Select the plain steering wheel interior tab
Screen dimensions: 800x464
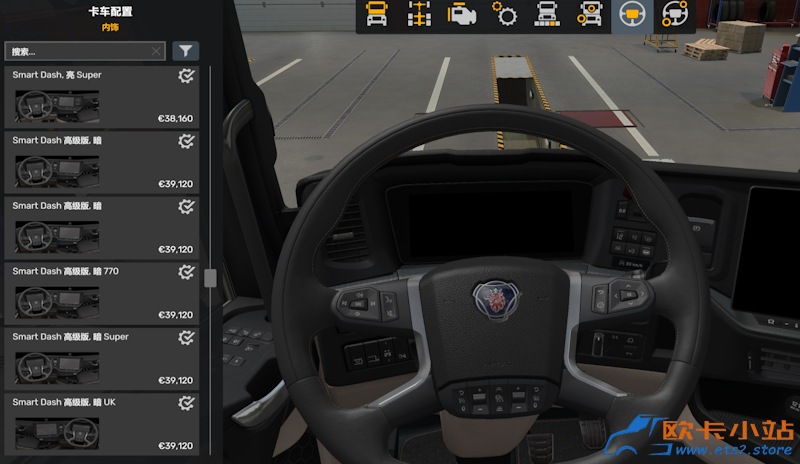pyautogui.click(x=631, y=15)
